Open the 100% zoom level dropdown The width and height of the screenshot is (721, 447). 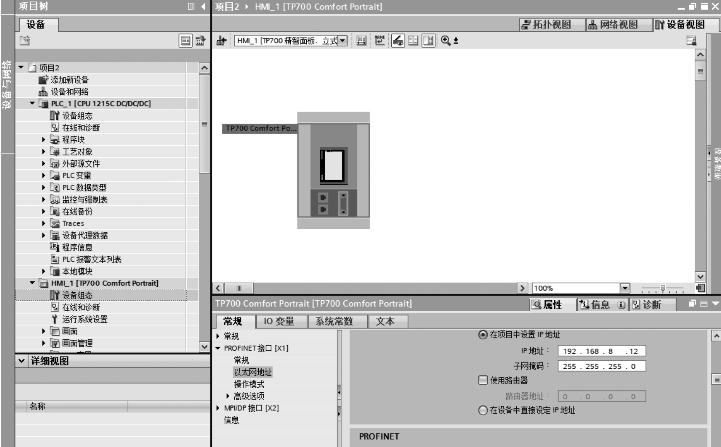pos(625,288)
